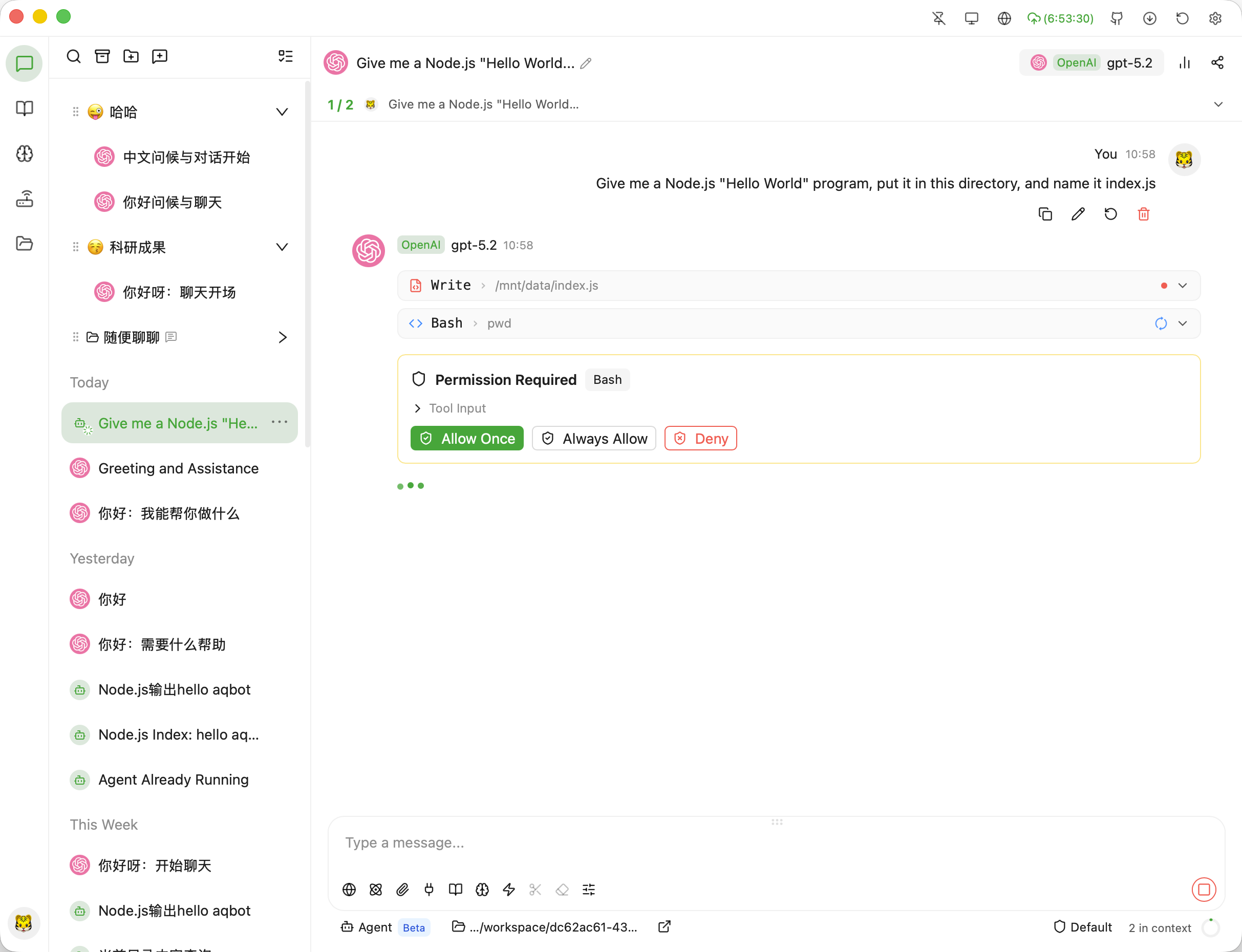Deny the Bash permission request

click(x=700, y=438)
